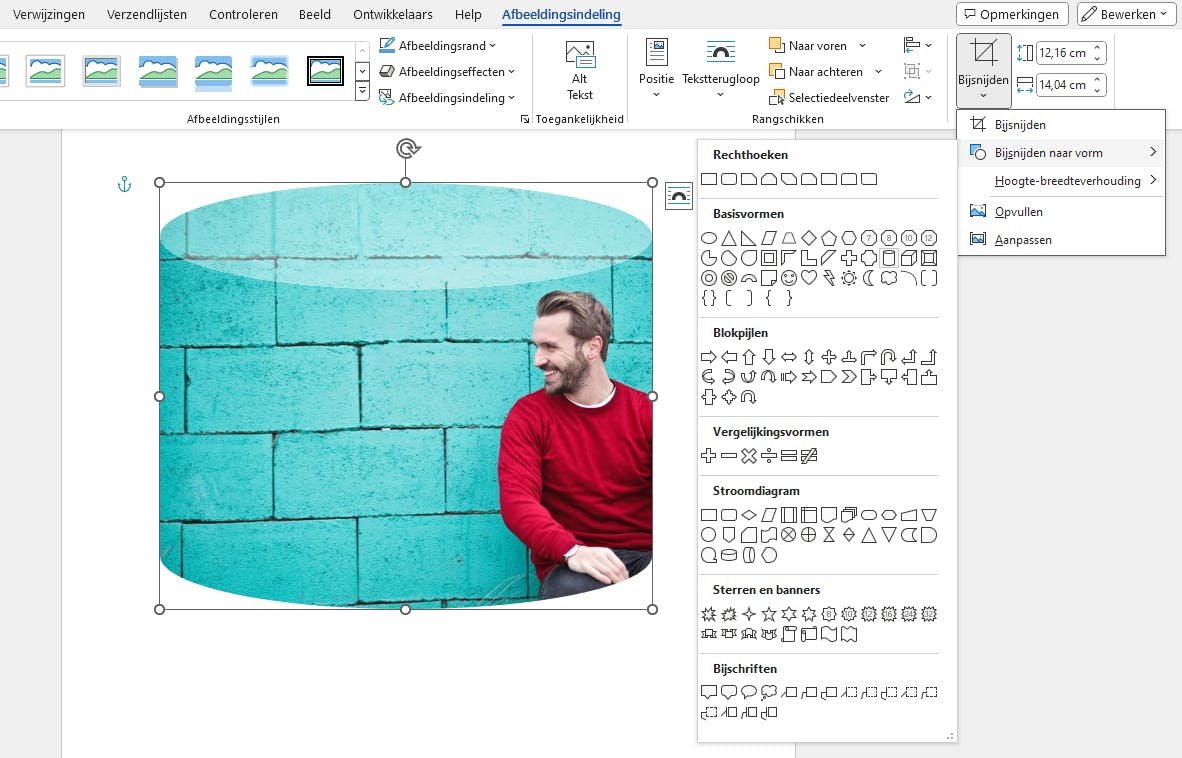Click the layout options icon beside picture
1182x758 pixels.
[678, 197]
